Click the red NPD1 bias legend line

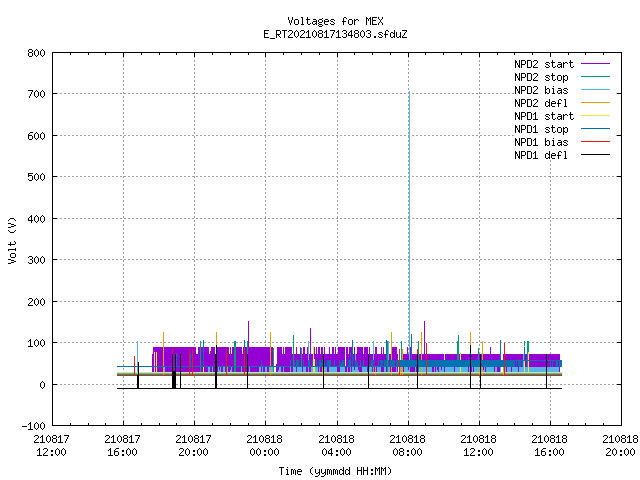(595, 142)
